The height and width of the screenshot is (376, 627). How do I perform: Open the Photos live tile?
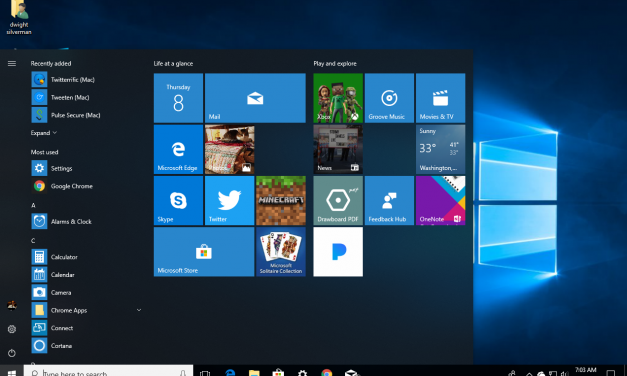230,149
